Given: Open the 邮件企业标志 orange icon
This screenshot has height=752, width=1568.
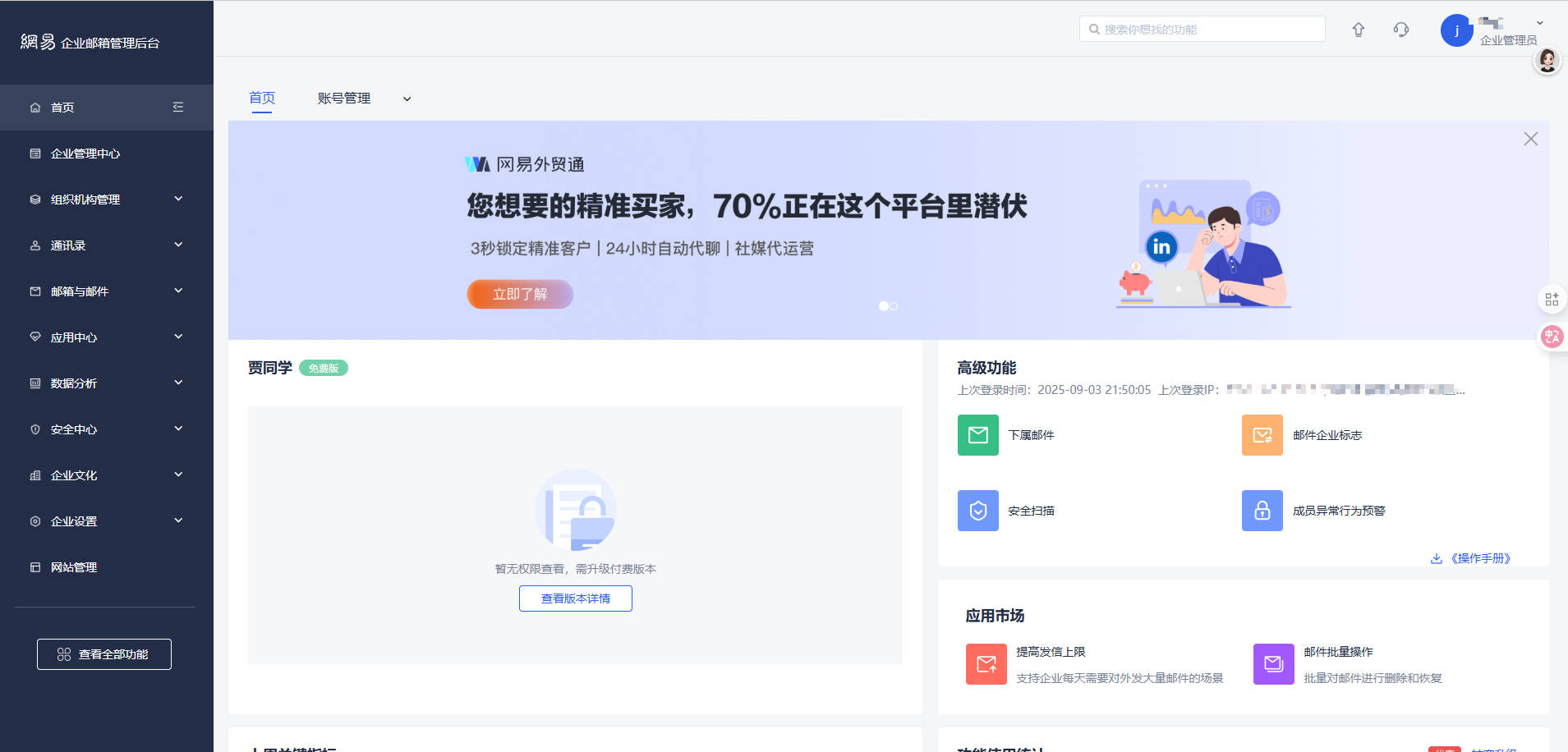Looking at the screenshot, I should click(x=1262, y=435).
